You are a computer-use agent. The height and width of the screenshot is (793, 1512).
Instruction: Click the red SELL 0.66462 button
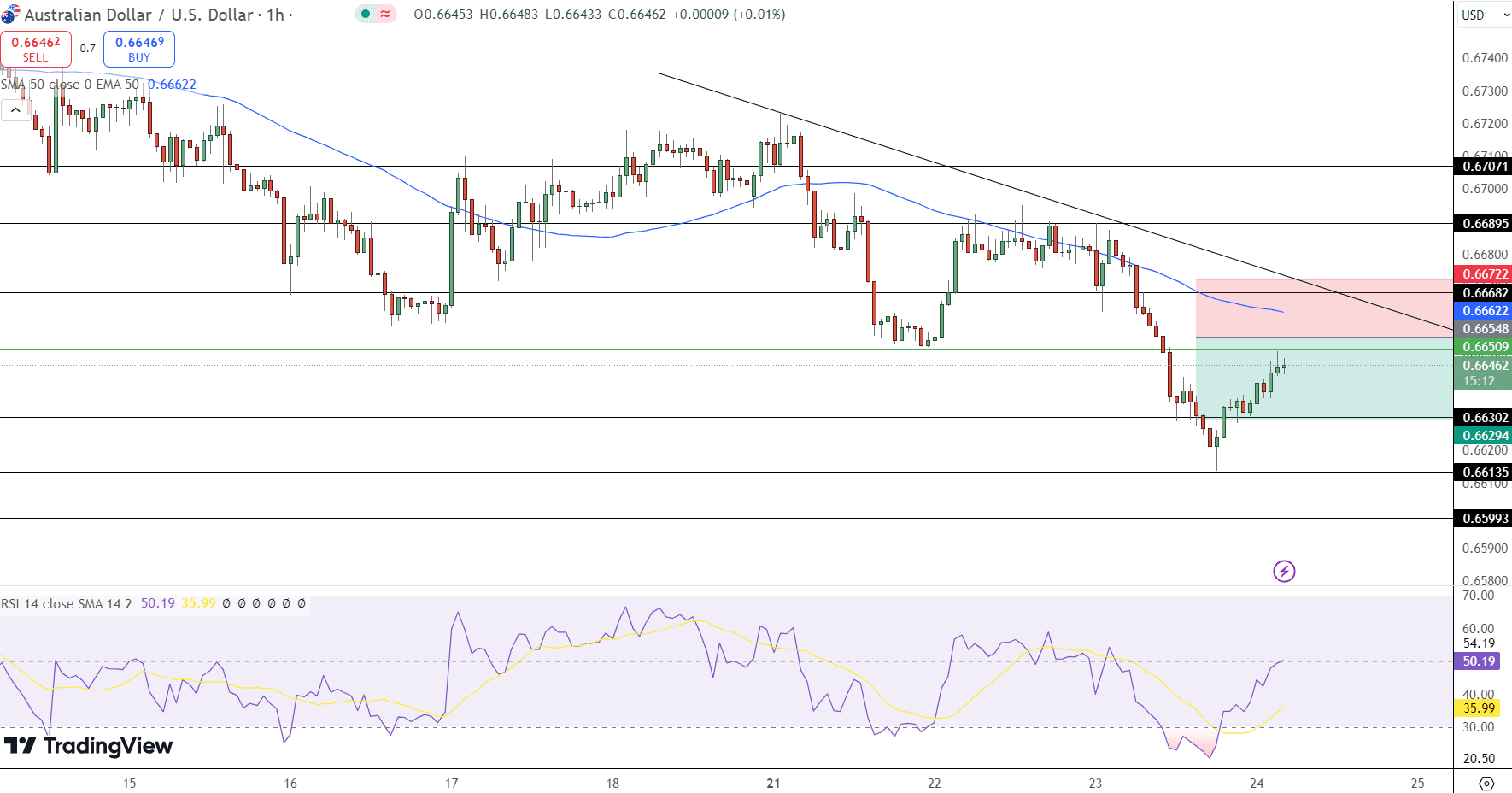tap(36, 49)
